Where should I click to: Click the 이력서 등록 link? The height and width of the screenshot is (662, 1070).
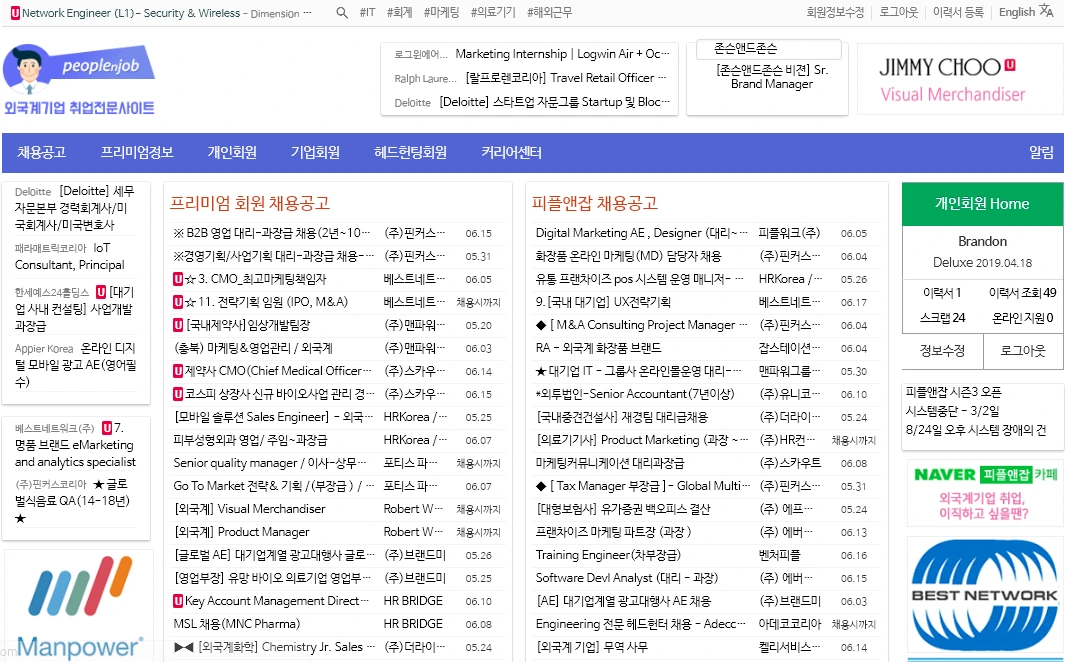click(x=960, y=13)
